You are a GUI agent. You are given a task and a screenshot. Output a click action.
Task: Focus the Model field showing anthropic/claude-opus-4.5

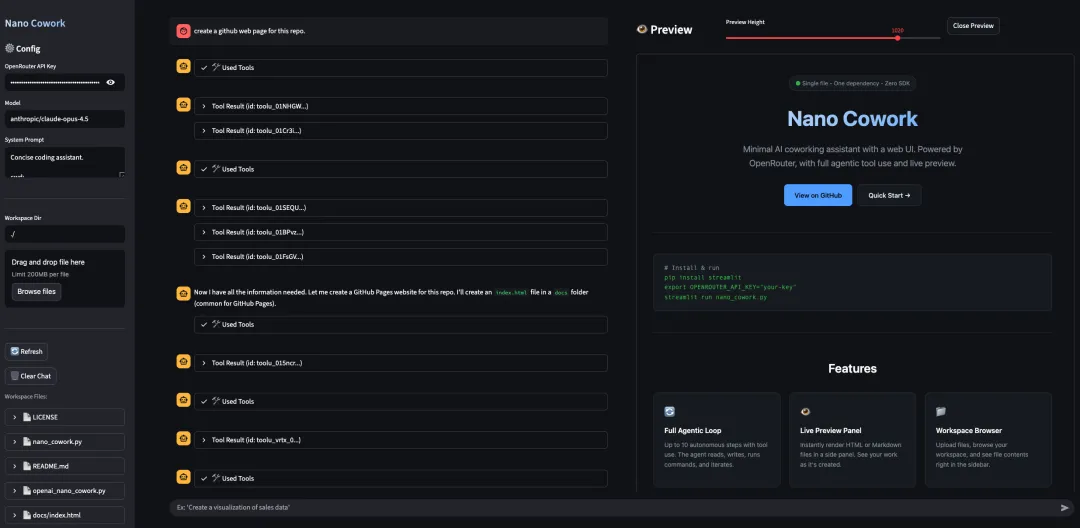pos(65,118)
